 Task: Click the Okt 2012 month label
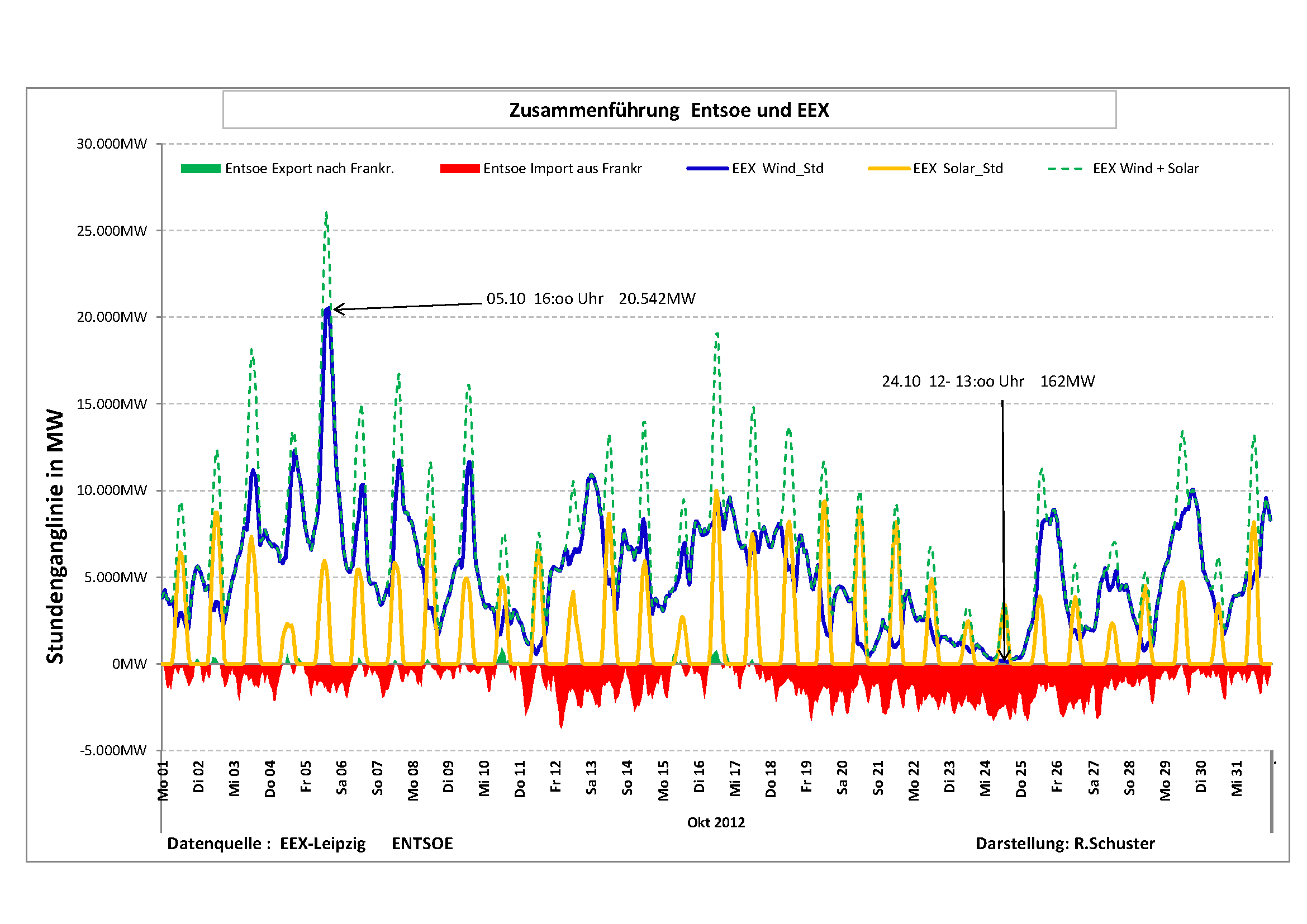pyautogui.click(x=716, y=822)
